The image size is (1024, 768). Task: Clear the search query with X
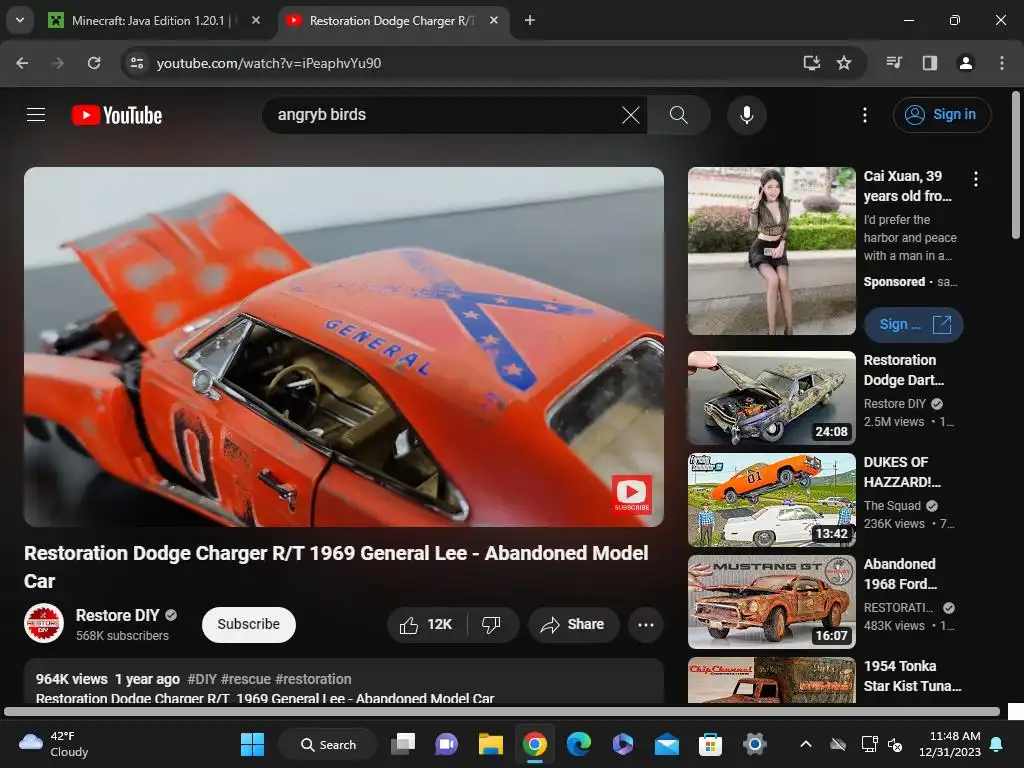point(631,115)
